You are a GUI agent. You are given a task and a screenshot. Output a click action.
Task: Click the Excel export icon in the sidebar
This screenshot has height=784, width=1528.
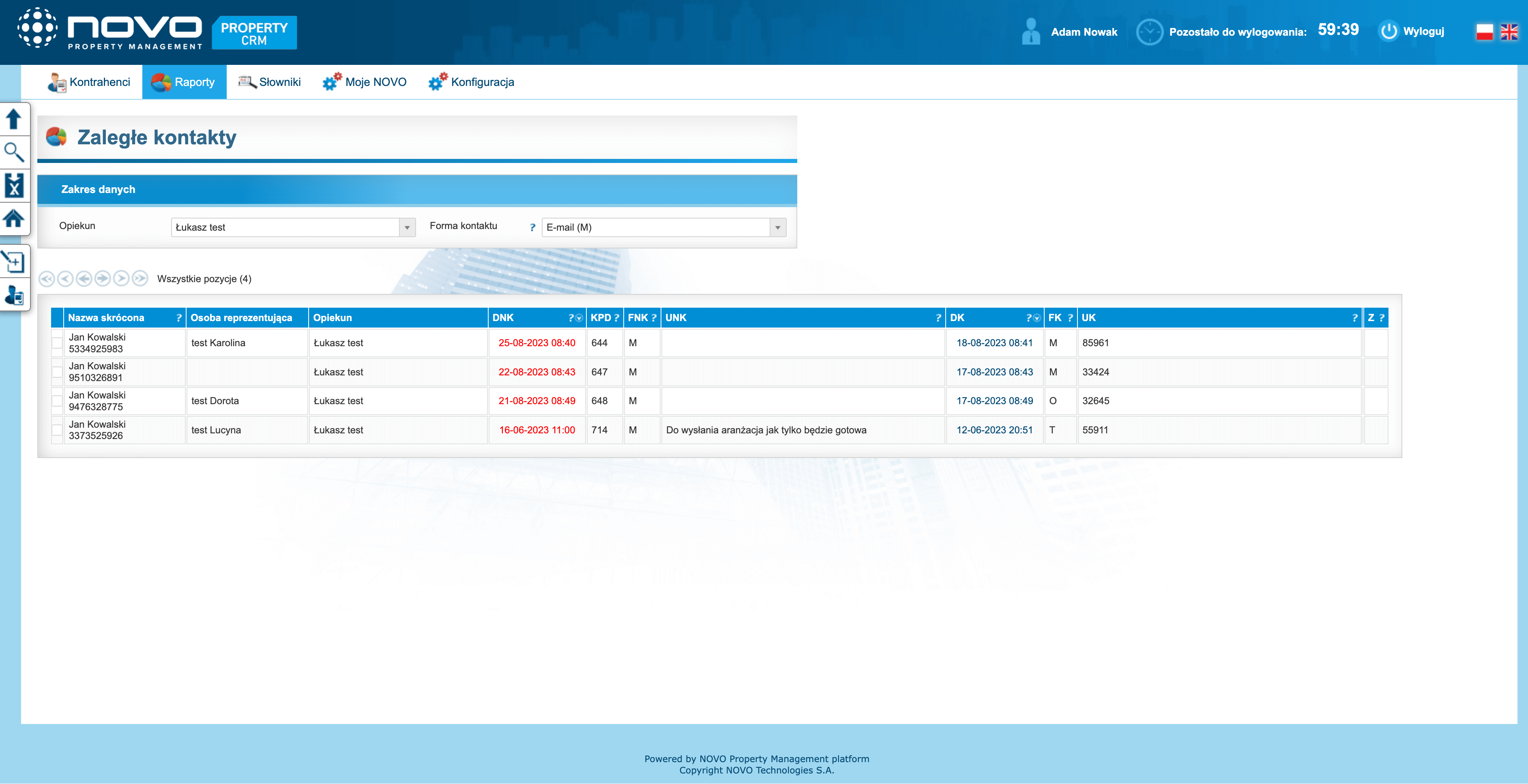[x=14, y=186]
